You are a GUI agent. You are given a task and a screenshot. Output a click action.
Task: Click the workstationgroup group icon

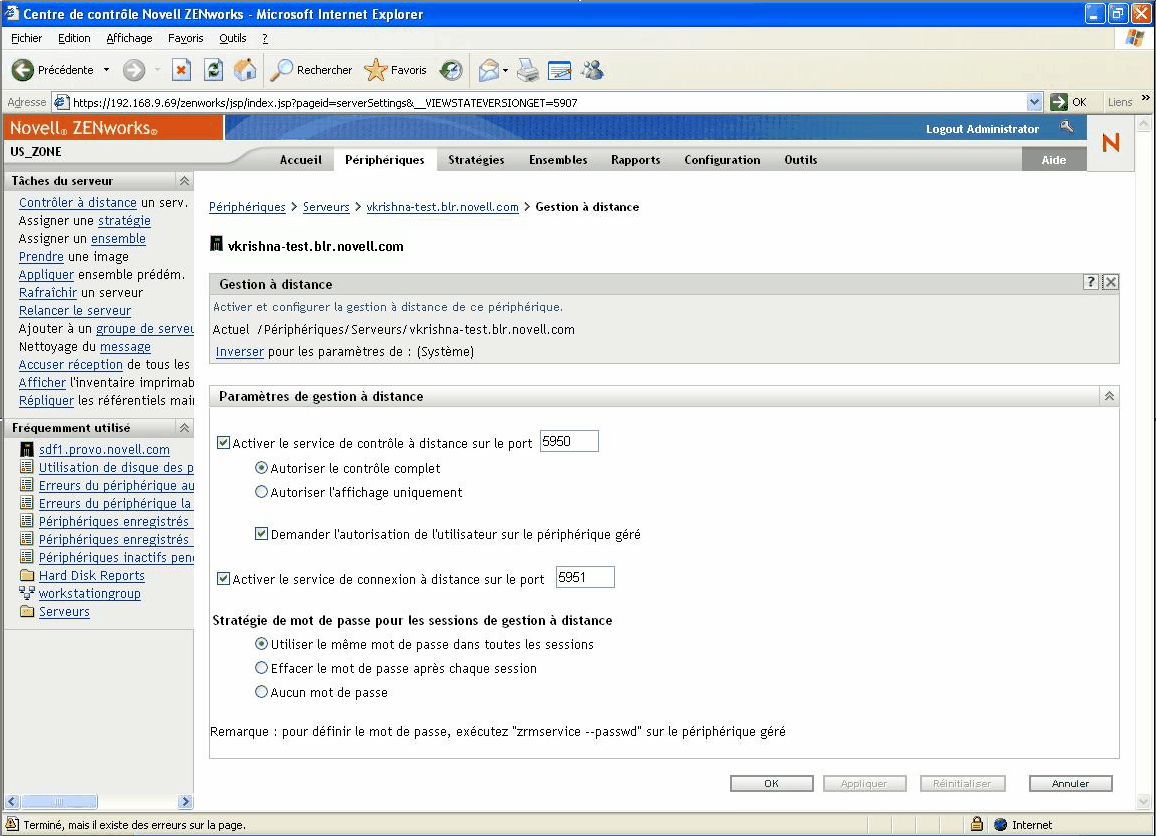click(x=28, y=592)
